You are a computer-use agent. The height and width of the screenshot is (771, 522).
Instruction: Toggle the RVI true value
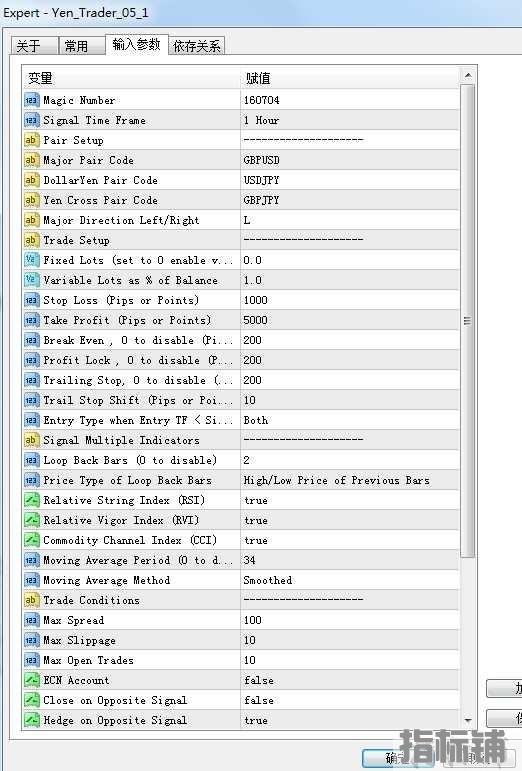(256, 520)
